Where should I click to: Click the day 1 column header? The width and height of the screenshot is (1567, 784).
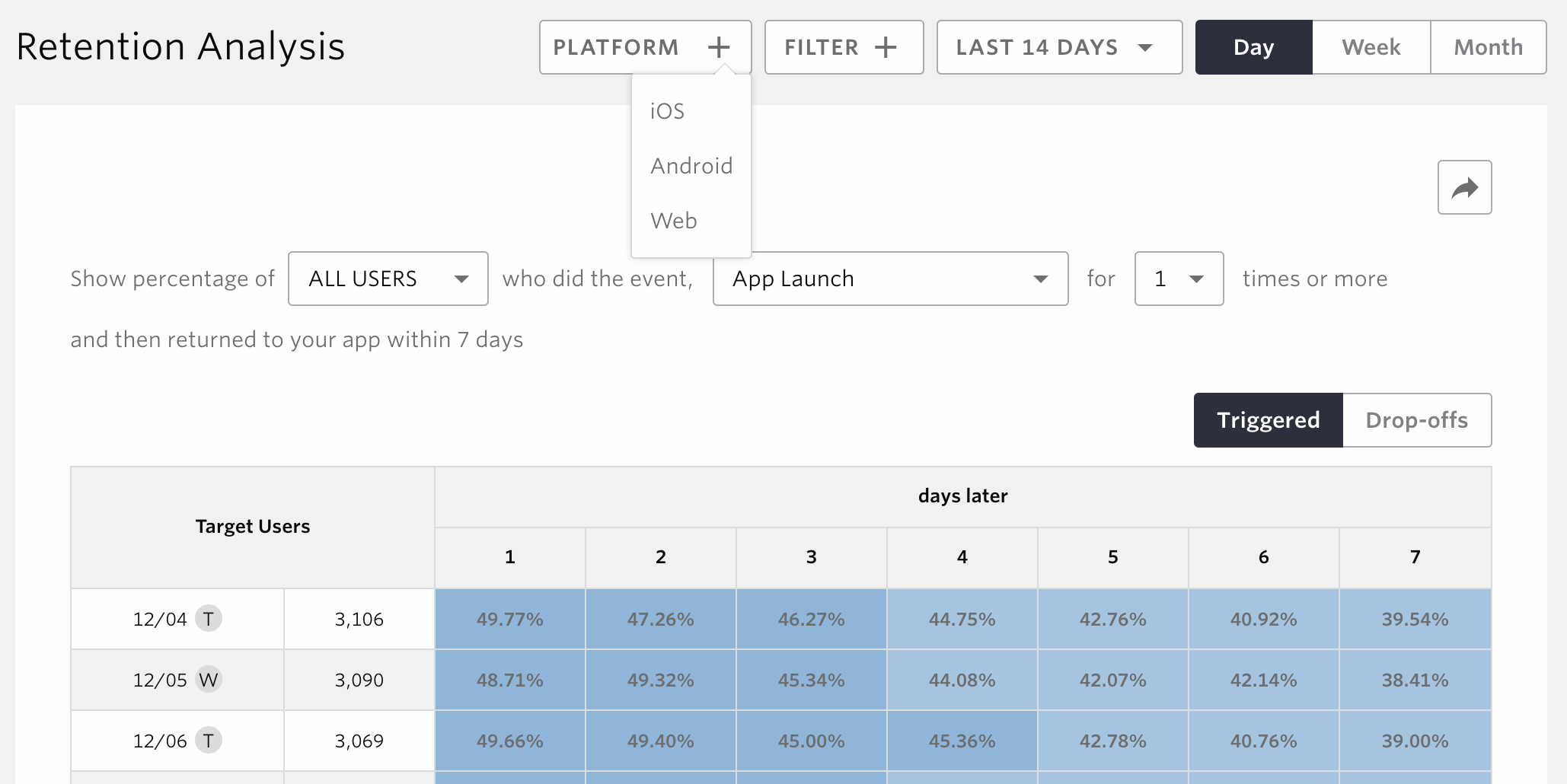point(510,557)
